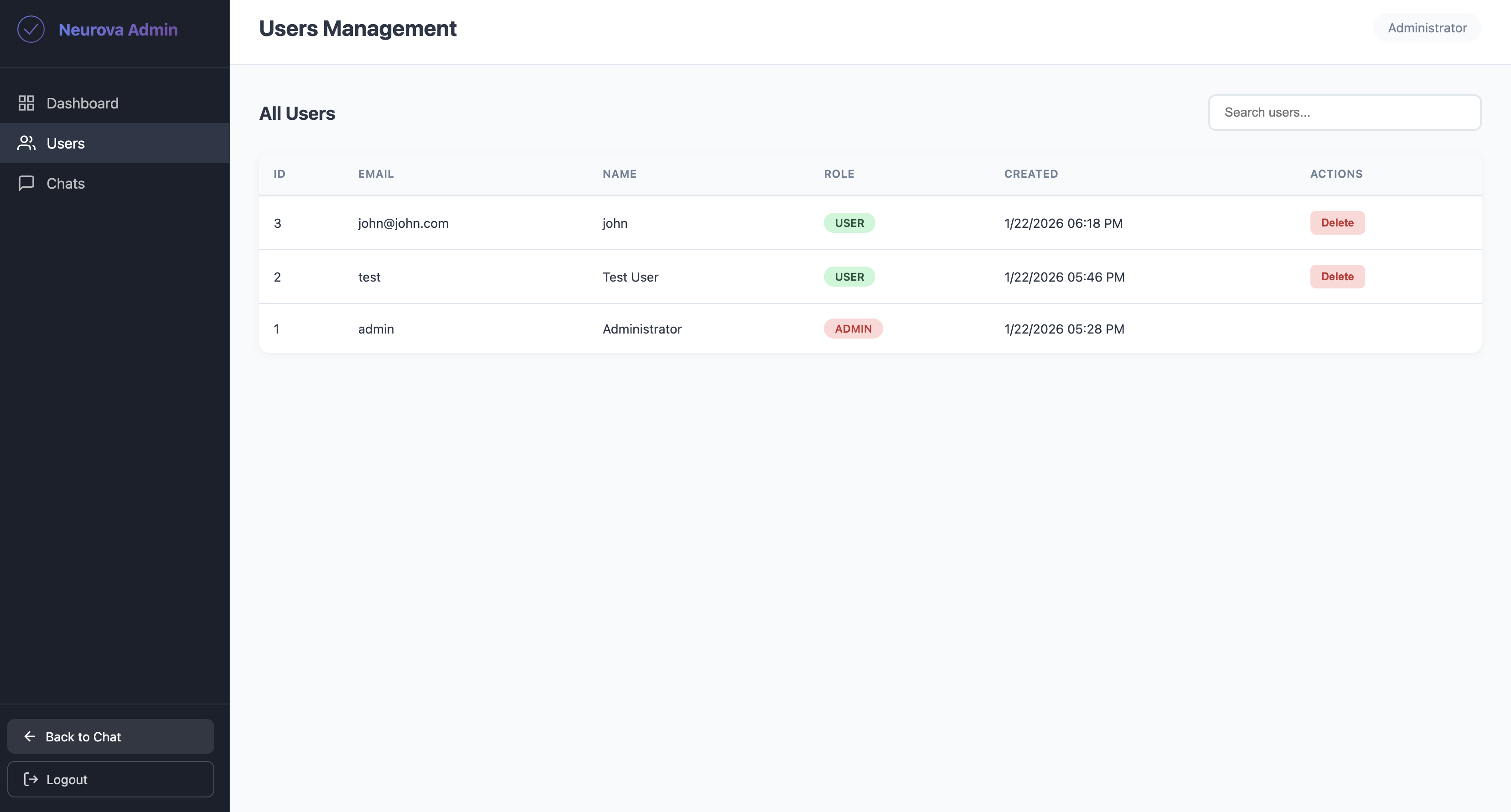Click the Neurova checkmark logo icon
The height and width of the screenshot is (812, 1511).
click(31, 29)
